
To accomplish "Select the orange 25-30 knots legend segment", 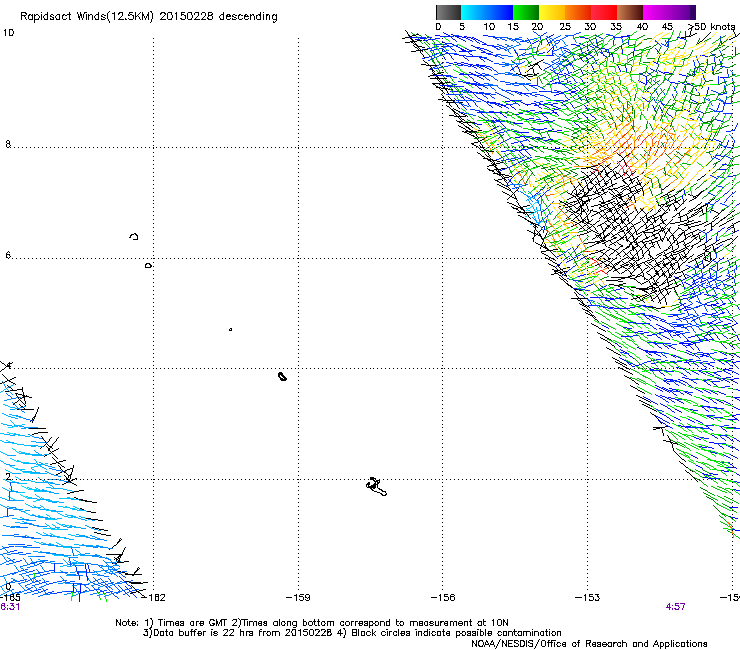I will click(578, 12).
